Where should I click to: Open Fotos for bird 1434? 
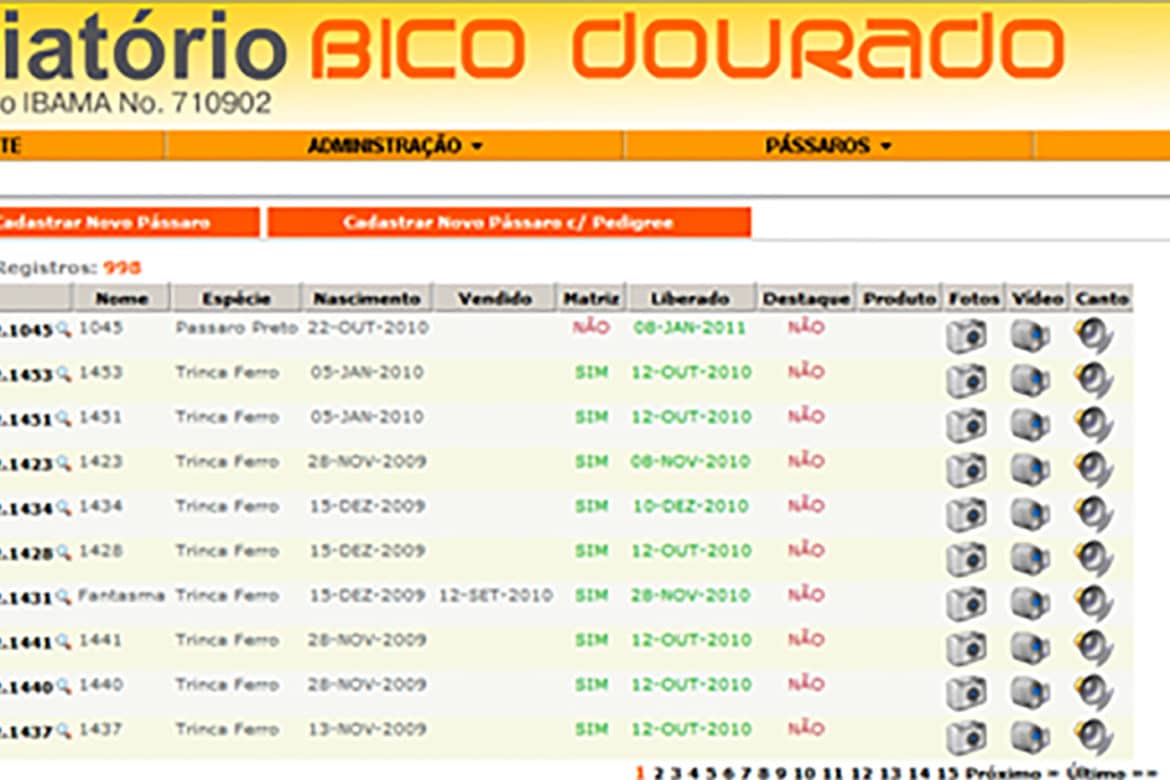tap(966, 515)
